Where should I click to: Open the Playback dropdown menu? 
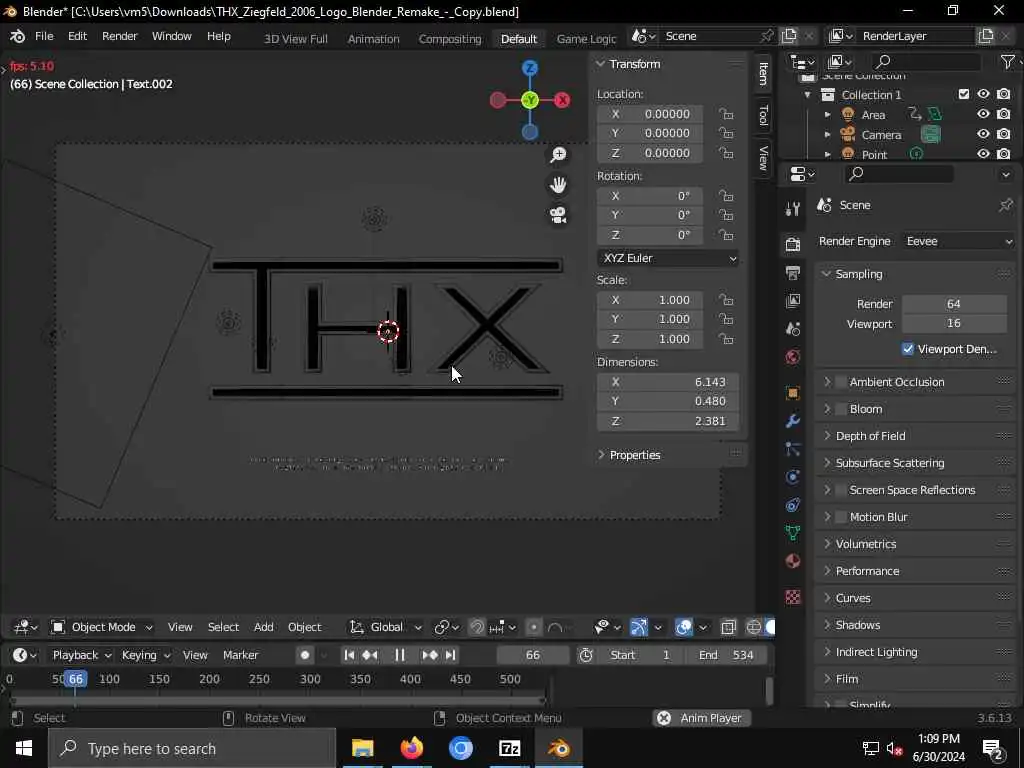(x=82, y=655)
